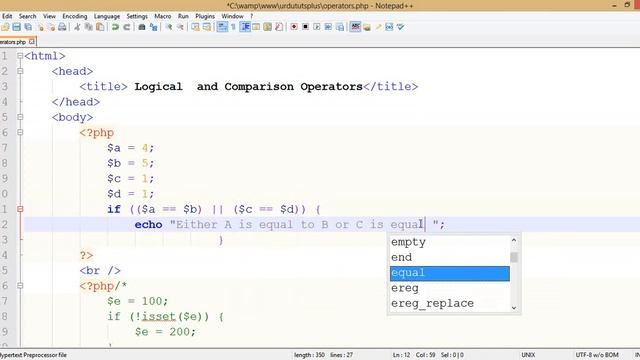The image size is (640, 360).
Task: Click the Paste clipboard icon
Action: pos(100,27)
